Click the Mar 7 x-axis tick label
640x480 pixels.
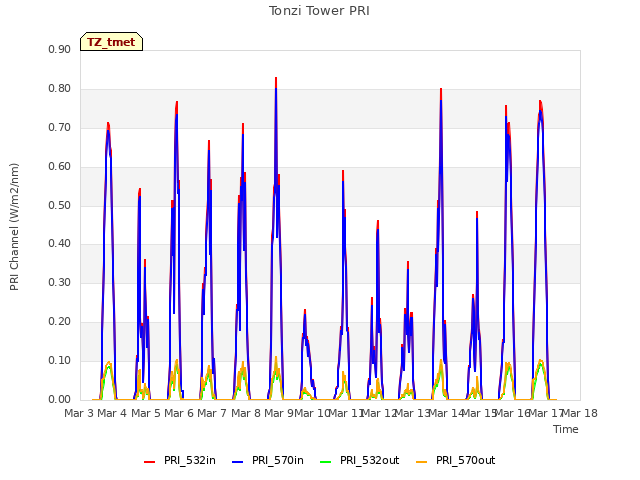[x=212, y=413]
